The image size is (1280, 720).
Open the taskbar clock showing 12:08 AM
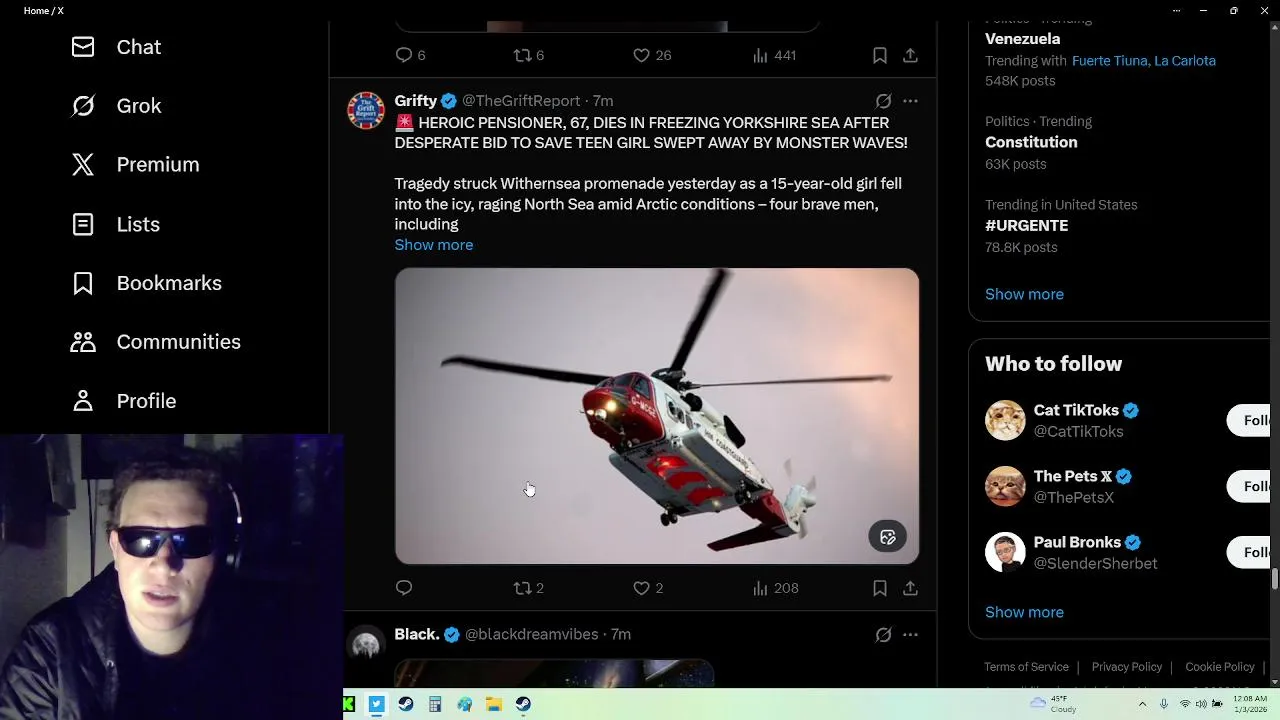tap(1250, 704)
